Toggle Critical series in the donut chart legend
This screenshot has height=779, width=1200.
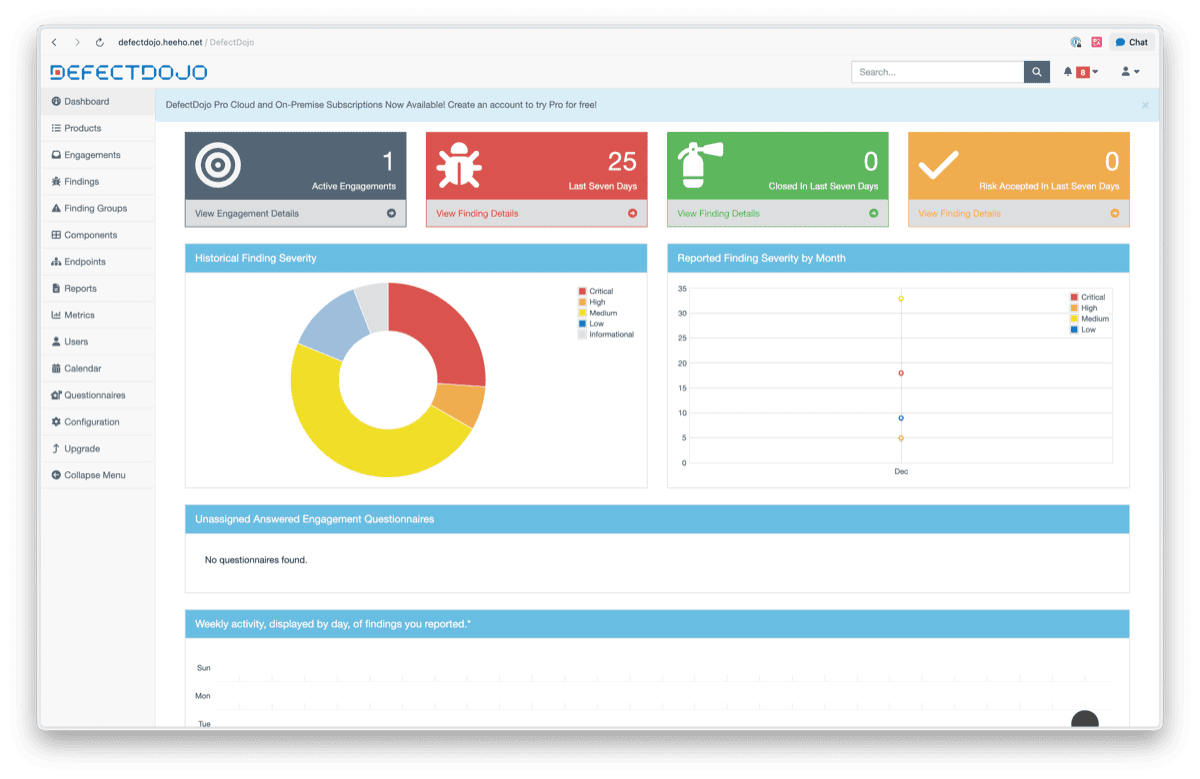point(600,291)
